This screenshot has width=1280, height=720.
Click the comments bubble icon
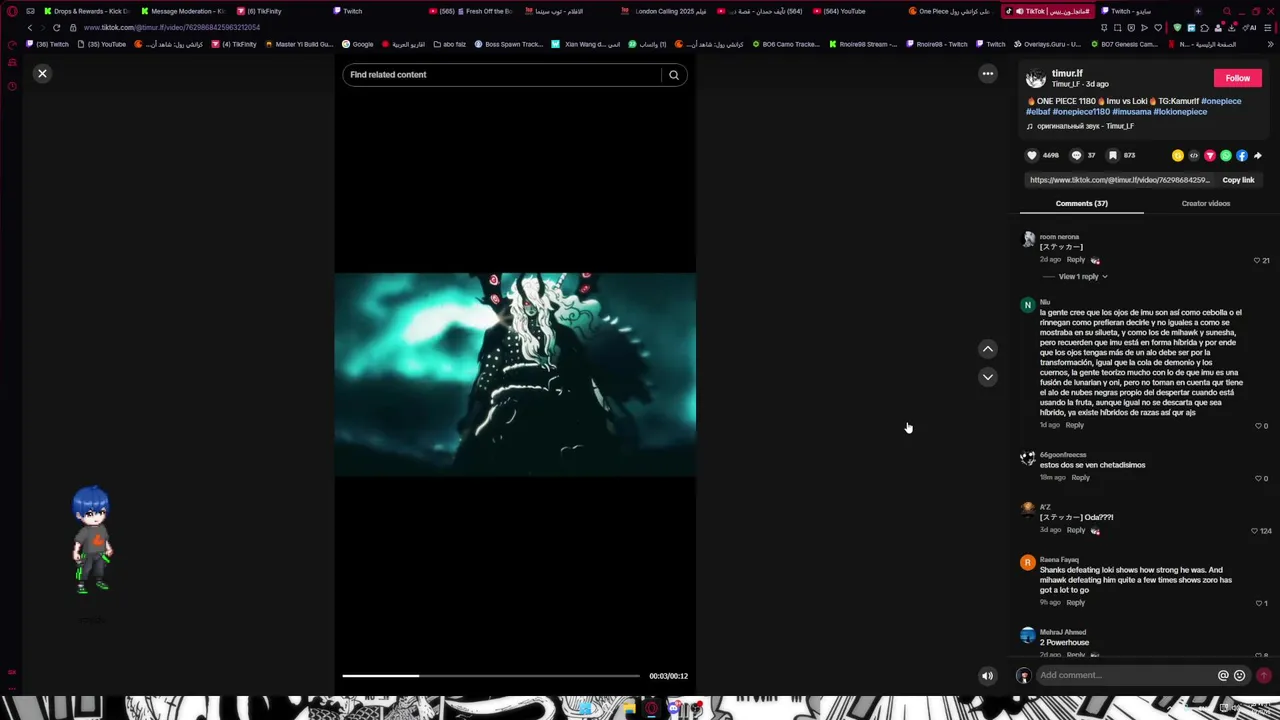click(x=1076, y=155)
